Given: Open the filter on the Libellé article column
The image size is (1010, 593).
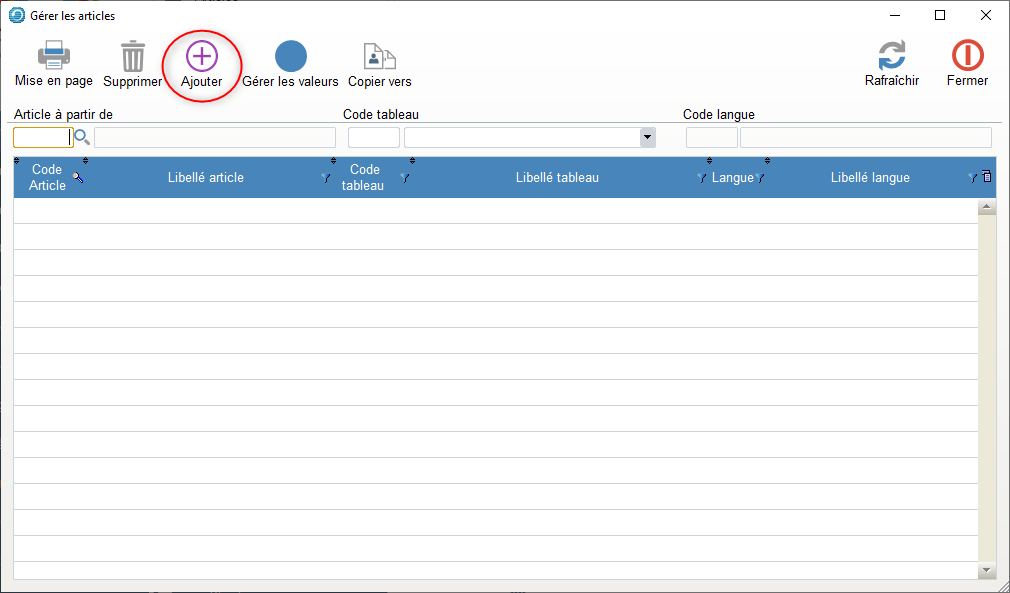Looking at the screenshot, I should (x=325, y=178).
